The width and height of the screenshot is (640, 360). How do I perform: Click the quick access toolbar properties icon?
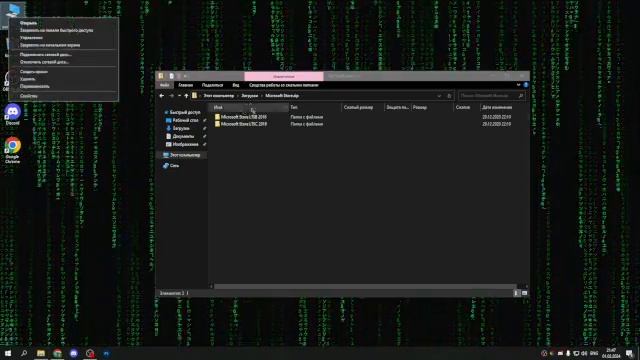tap(171, 76)
